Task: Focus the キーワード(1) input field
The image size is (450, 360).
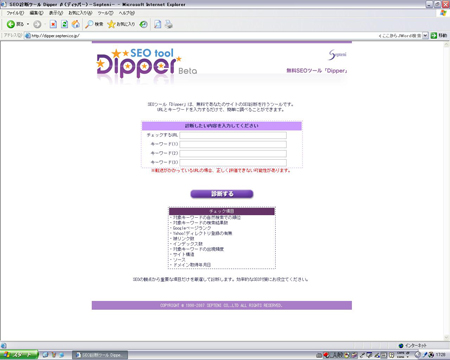Action: coord(233,144)
